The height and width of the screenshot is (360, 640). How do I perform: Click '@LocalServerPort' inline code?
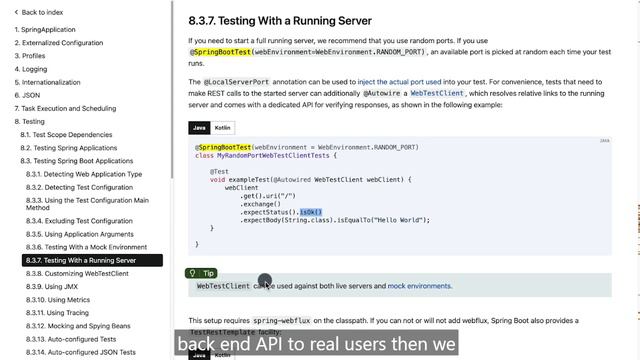[236, 82]
